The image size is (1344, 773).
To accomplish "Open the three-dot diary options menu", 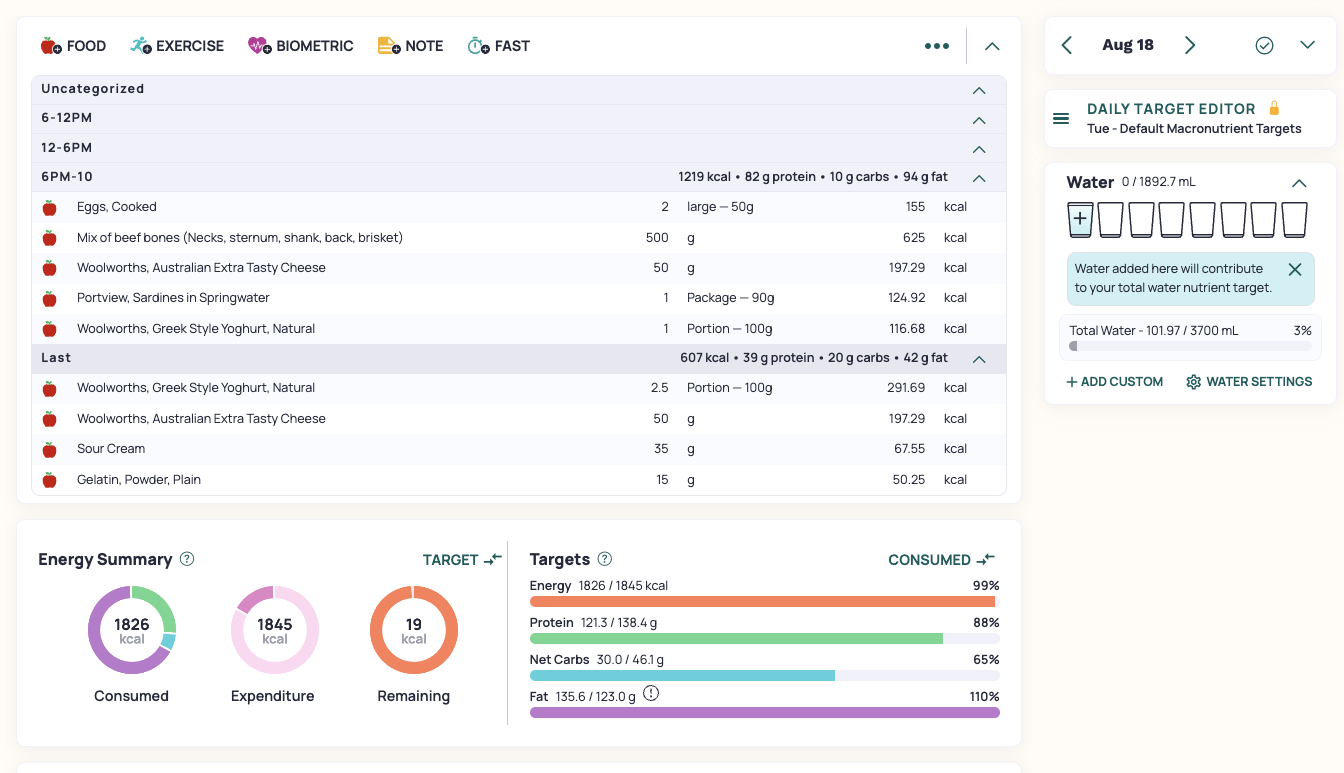I will point(937,46).
